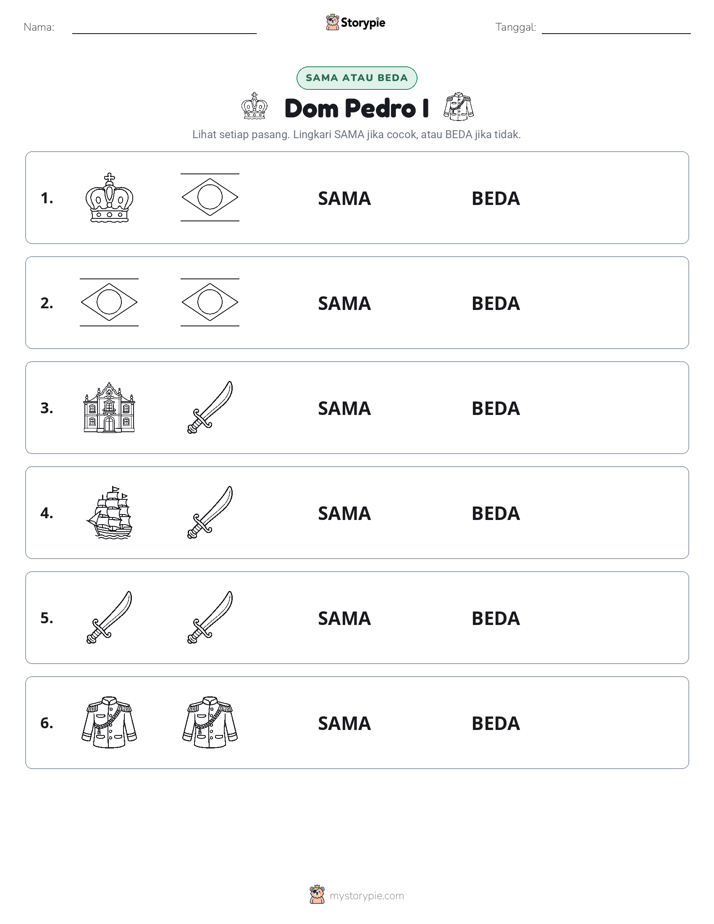The height and width of the screenshot is (924, 714).
Task: Click the Nama input line
Action: pos(164,28)
